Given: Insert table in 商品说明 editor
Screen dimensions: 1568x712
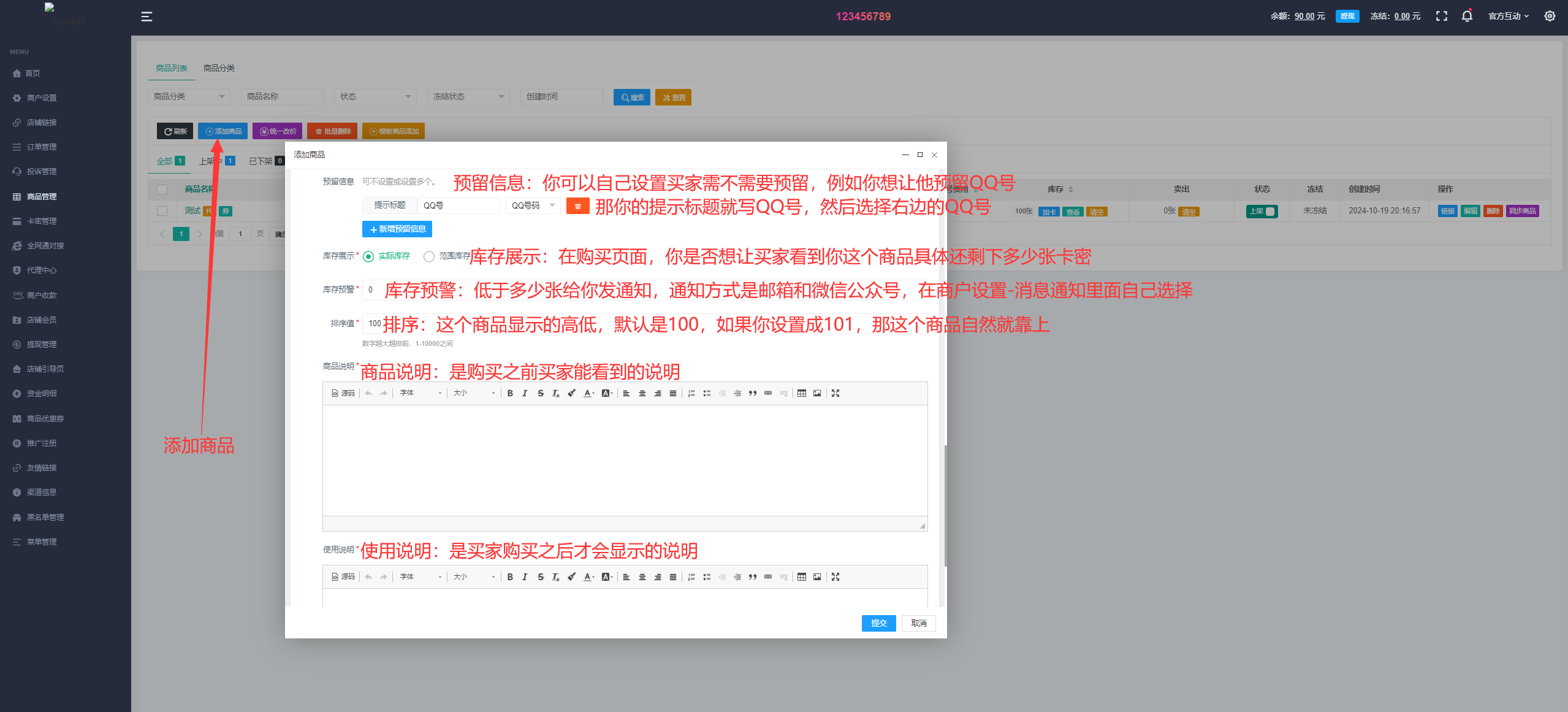Looking at the screenshot, I should (802, 393).
